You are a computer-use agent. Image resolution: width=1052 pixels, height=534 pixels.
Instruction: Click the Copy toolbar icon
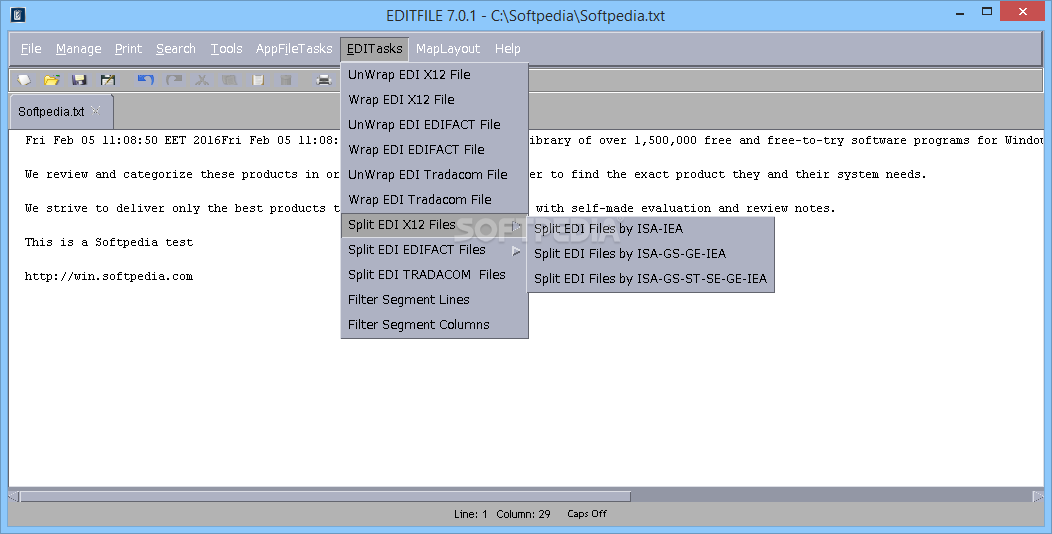click(x=229, y=81)
